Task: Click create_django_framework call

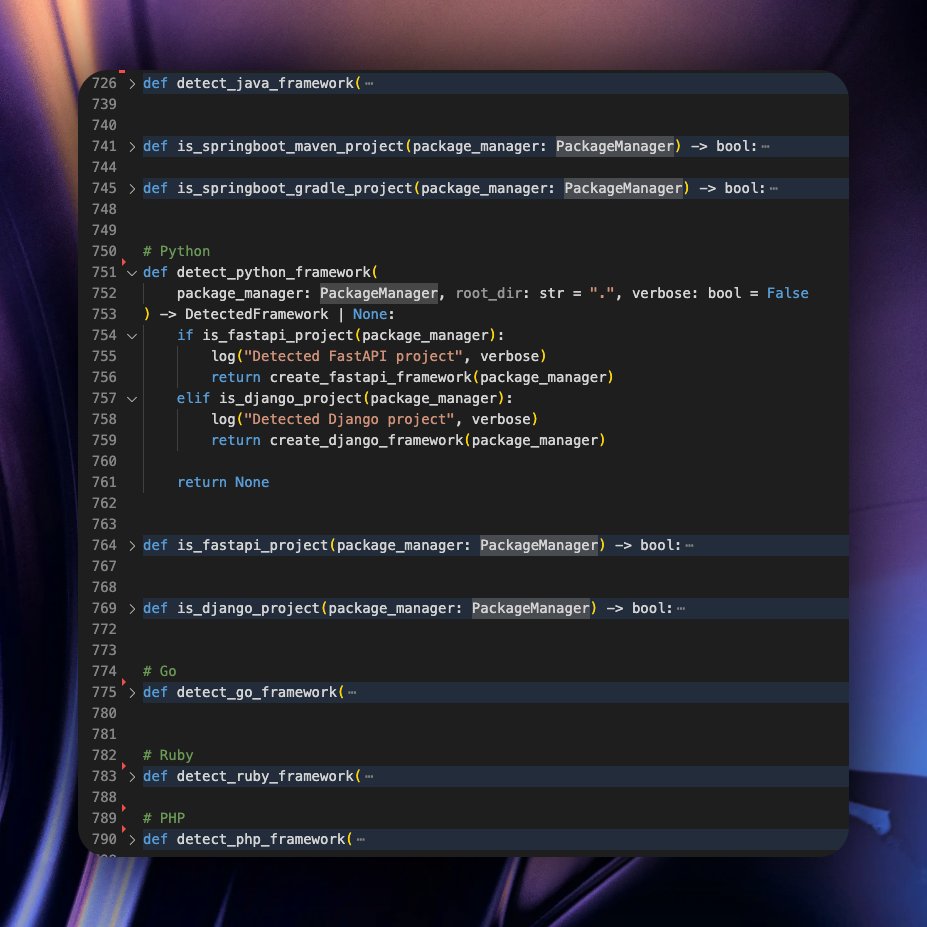Action: point(367,440)
